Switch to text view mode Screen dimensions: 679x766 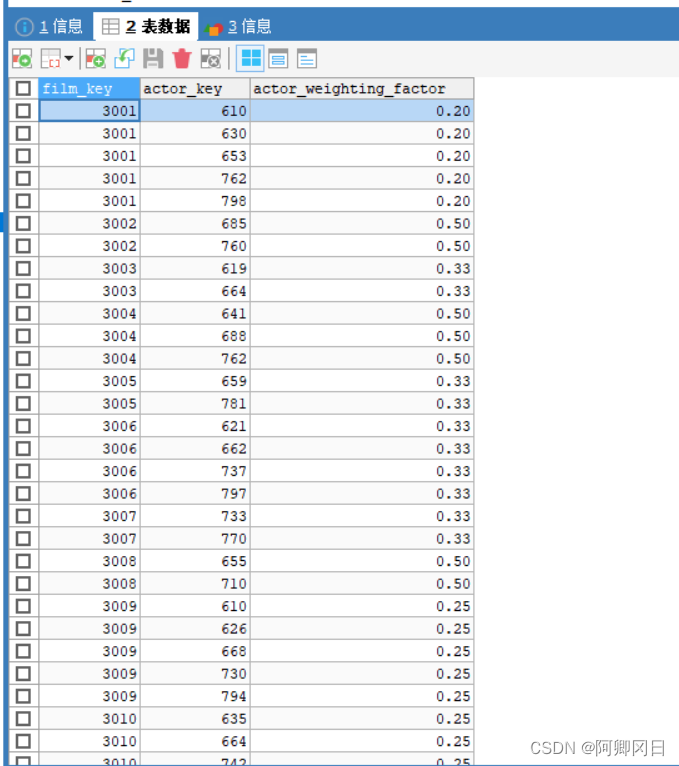tap(306, 59)
